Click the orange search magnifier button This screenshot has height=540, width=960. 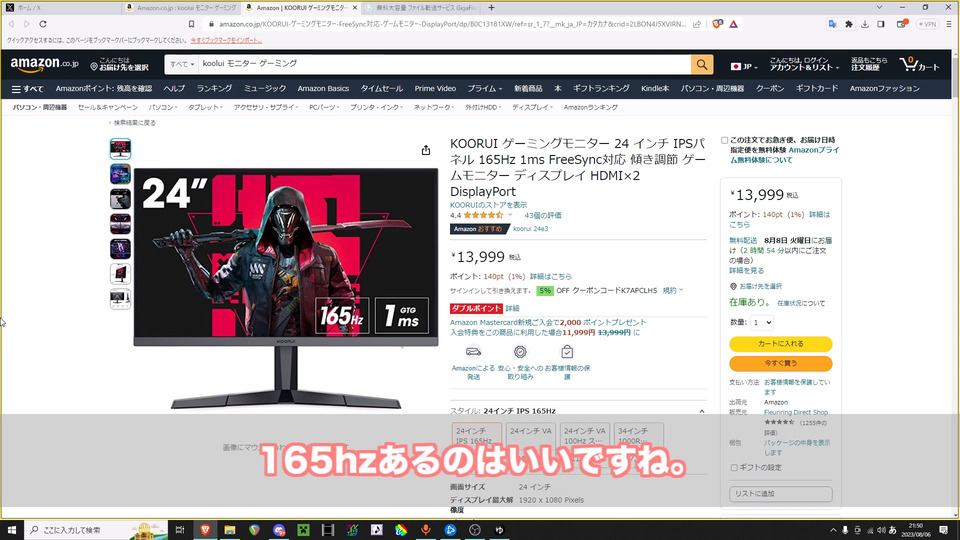[x=702, y=64]
